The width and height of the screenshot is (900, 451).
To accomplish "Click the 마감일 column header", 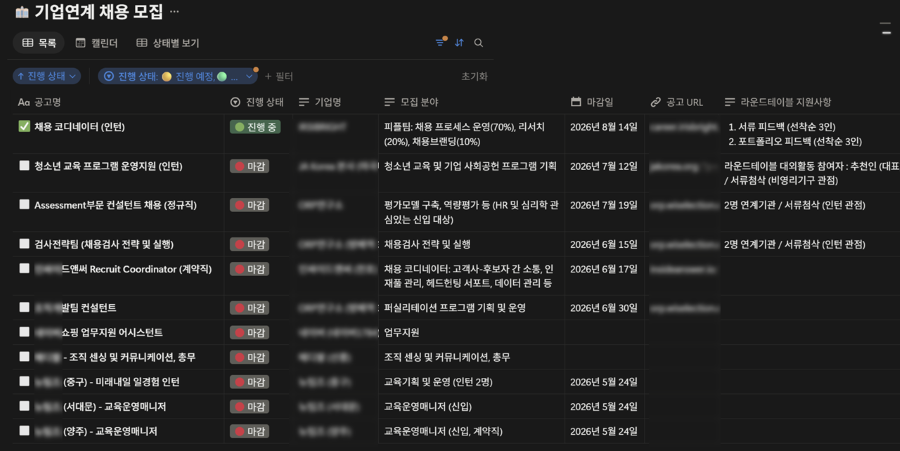I will (x=592, y=102).
